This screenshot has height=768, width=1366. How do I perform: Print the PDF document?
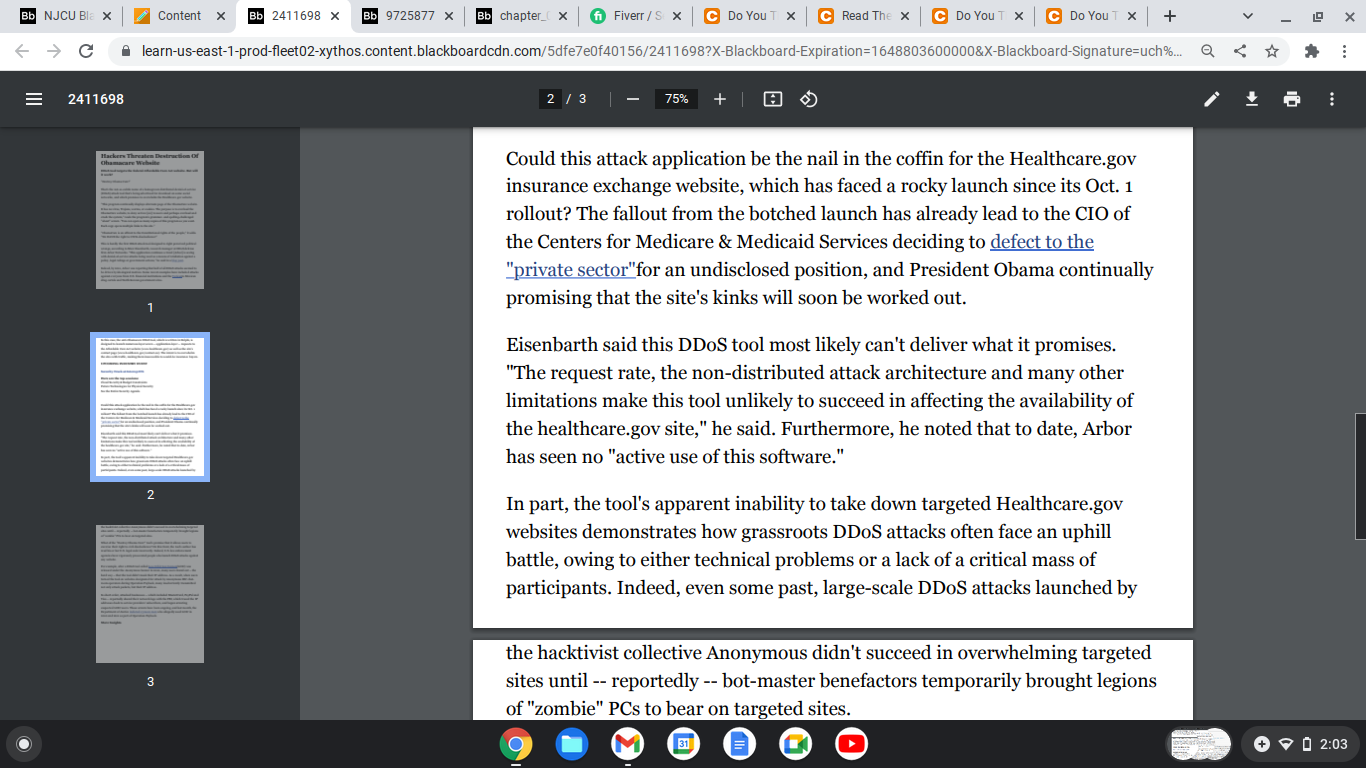pyautogui.click(x=1292, y=99)
